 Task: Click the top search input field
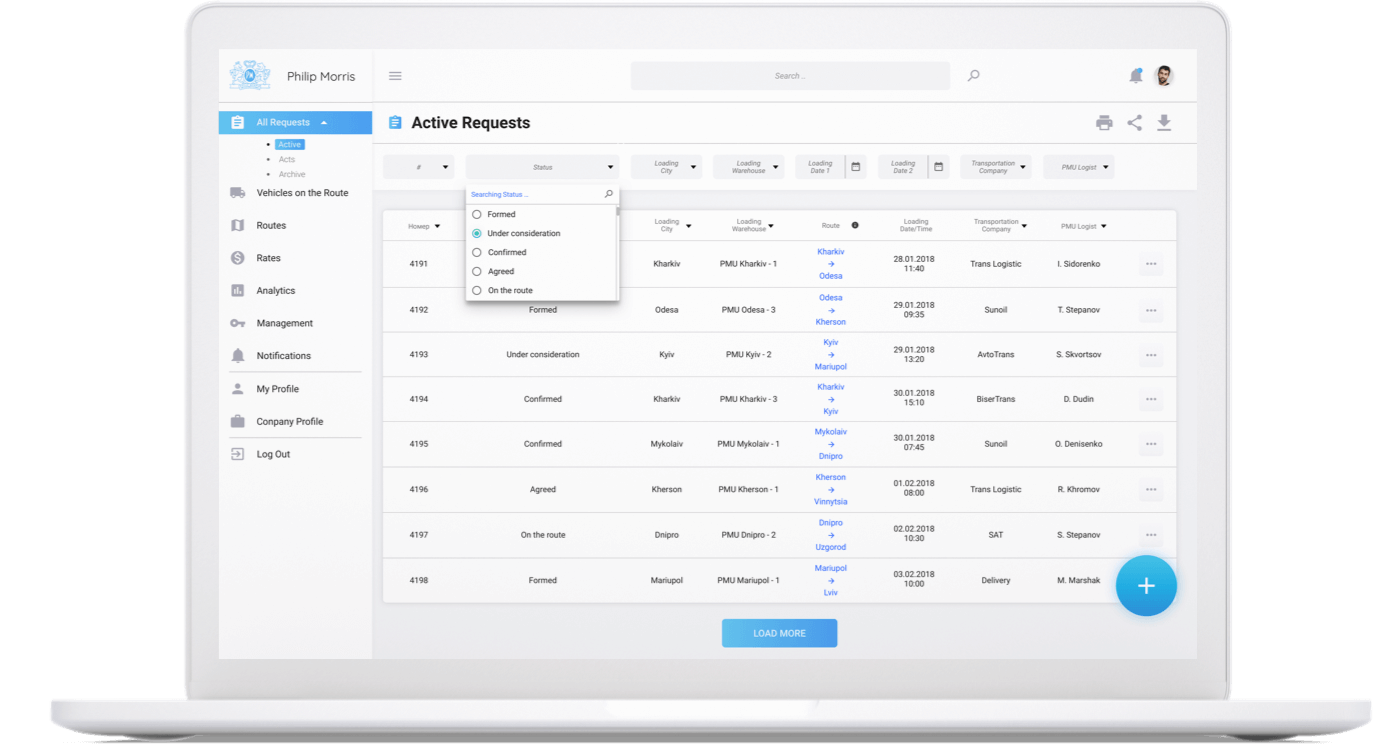[789, 76]
